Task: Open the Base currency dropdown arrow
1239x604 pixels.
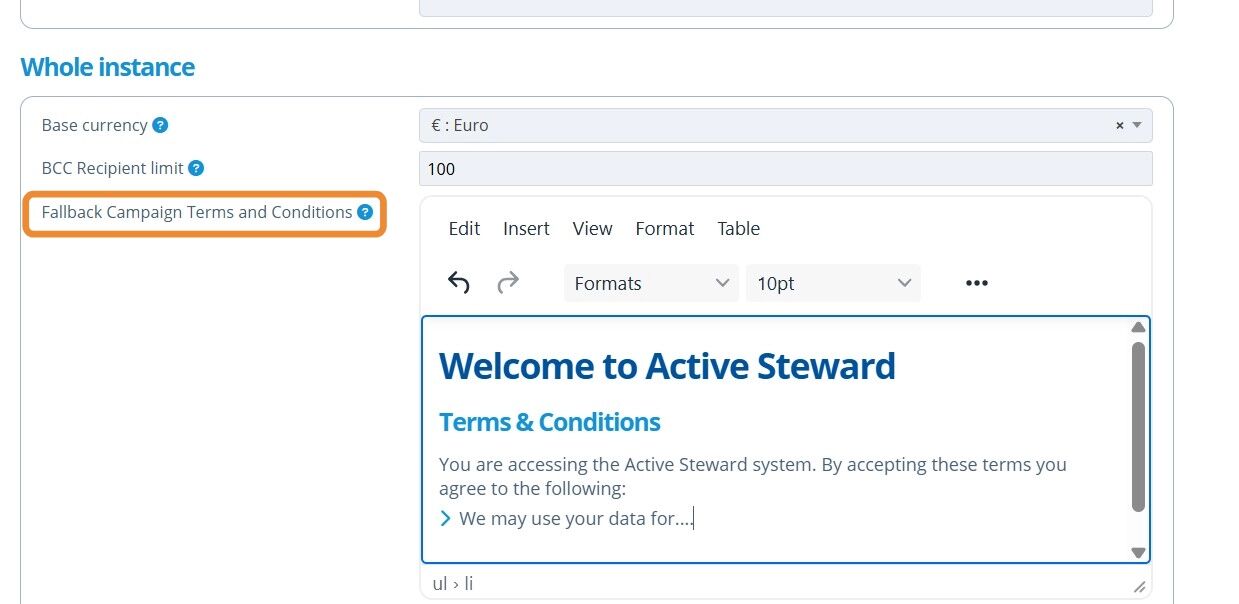Action: [x=1137, y=126]
